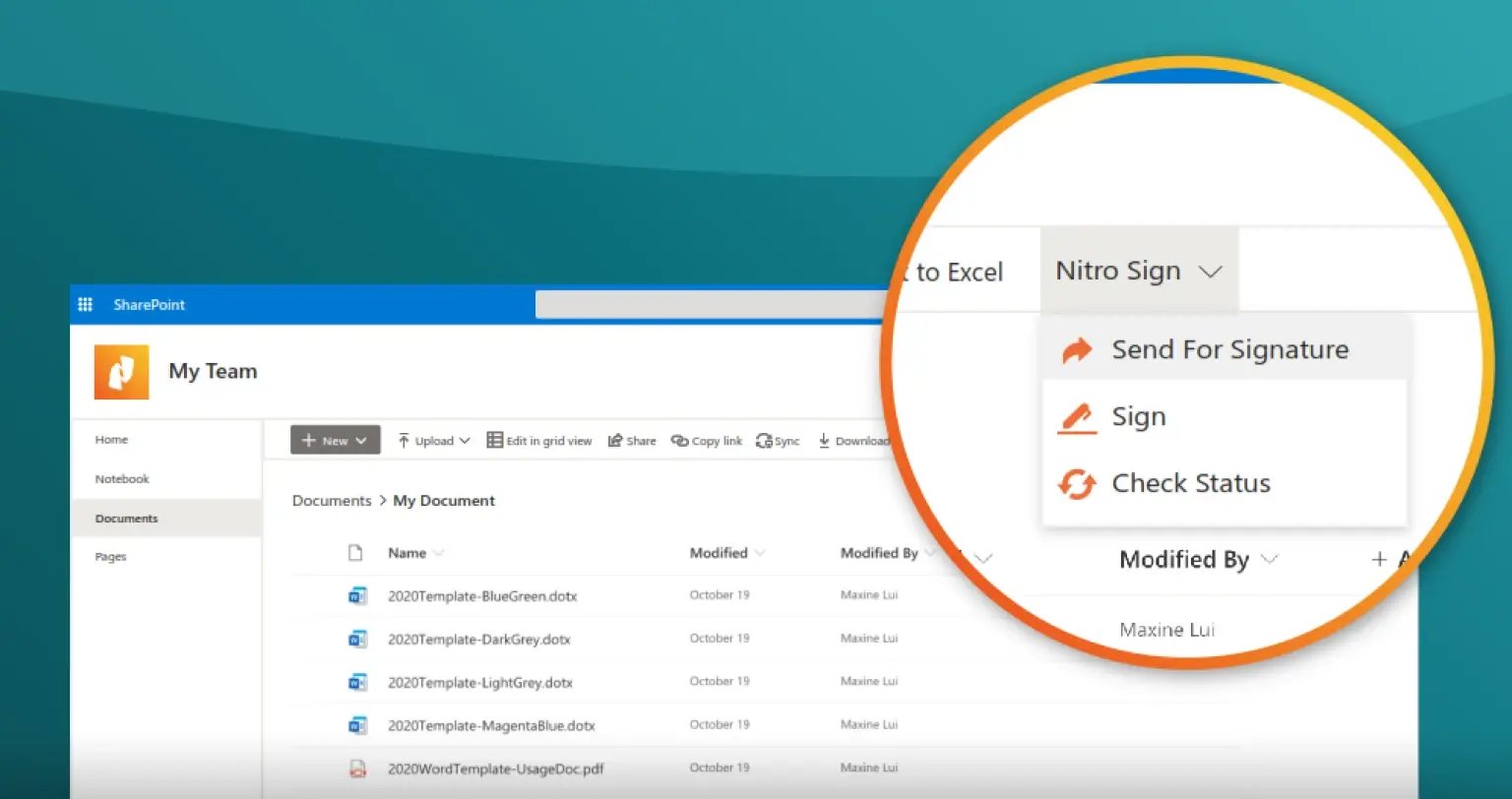Click the PDF icon for 2020WordTemplate-UsageDoc
Image resolution: width=1512 pixels, height=799 pixels.
(x=357, y=768)
